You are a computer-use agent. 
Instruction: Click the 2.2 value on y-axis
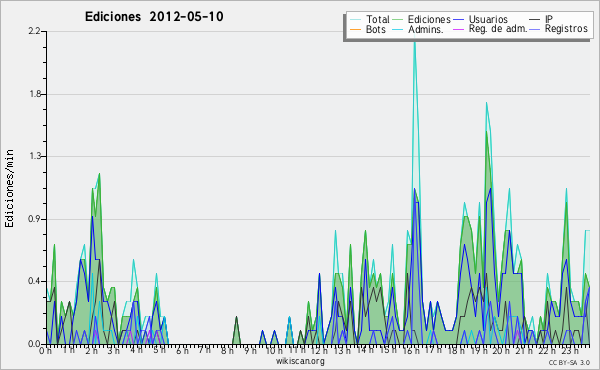tap(34, 31)
